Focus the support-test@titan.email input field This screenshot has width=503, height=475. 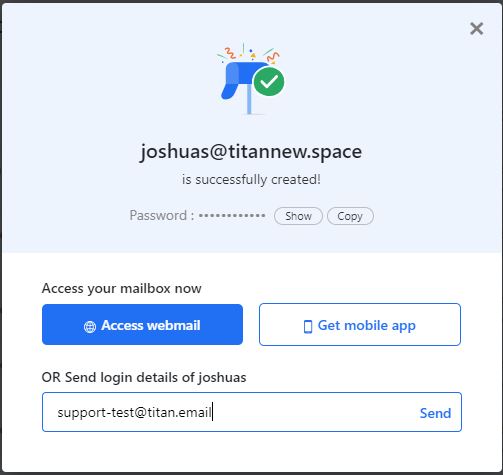252,412
